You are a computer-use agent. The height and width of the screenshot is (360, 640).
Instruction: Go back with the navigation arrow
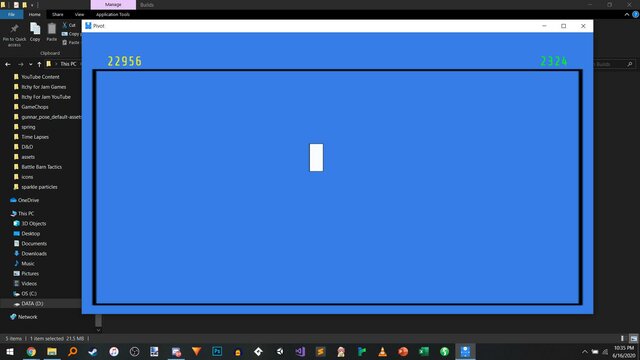tap(8, 64)
